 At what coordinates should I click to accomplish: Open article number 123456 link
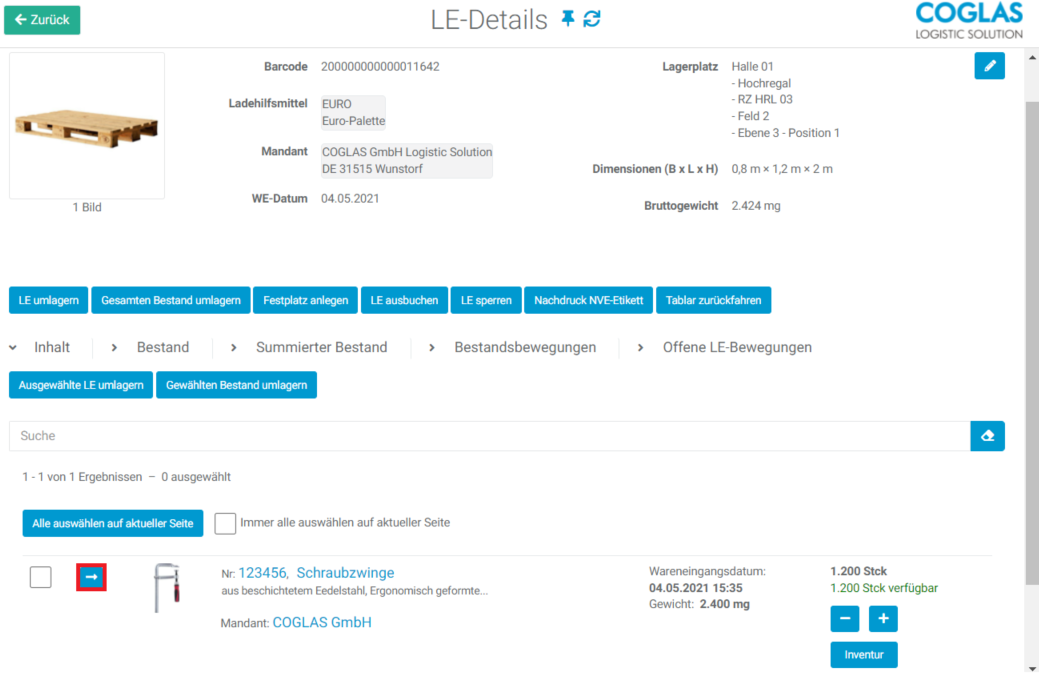(262, 573)
